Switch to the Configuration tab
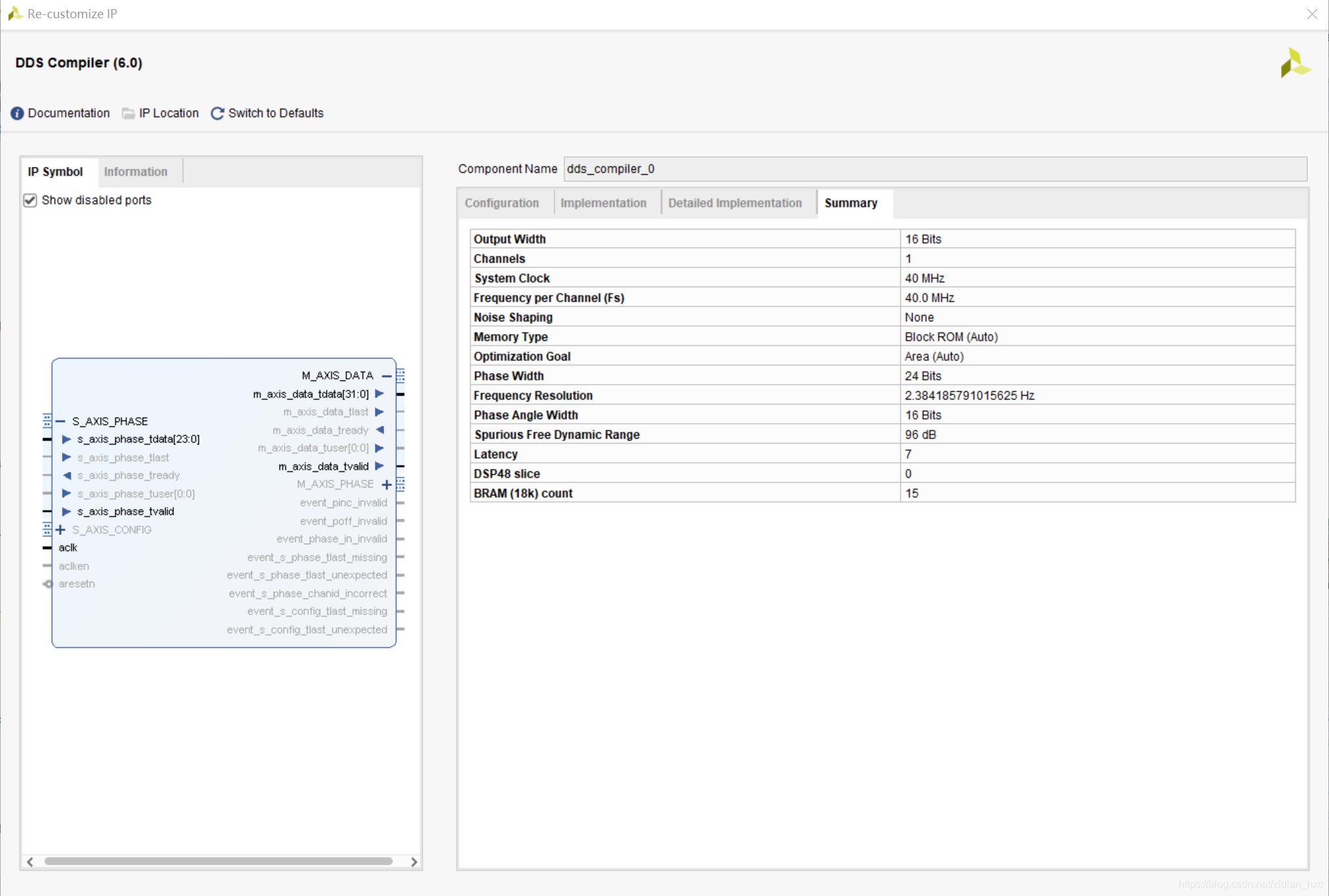The image size is (1329, 896). (501, 203)
